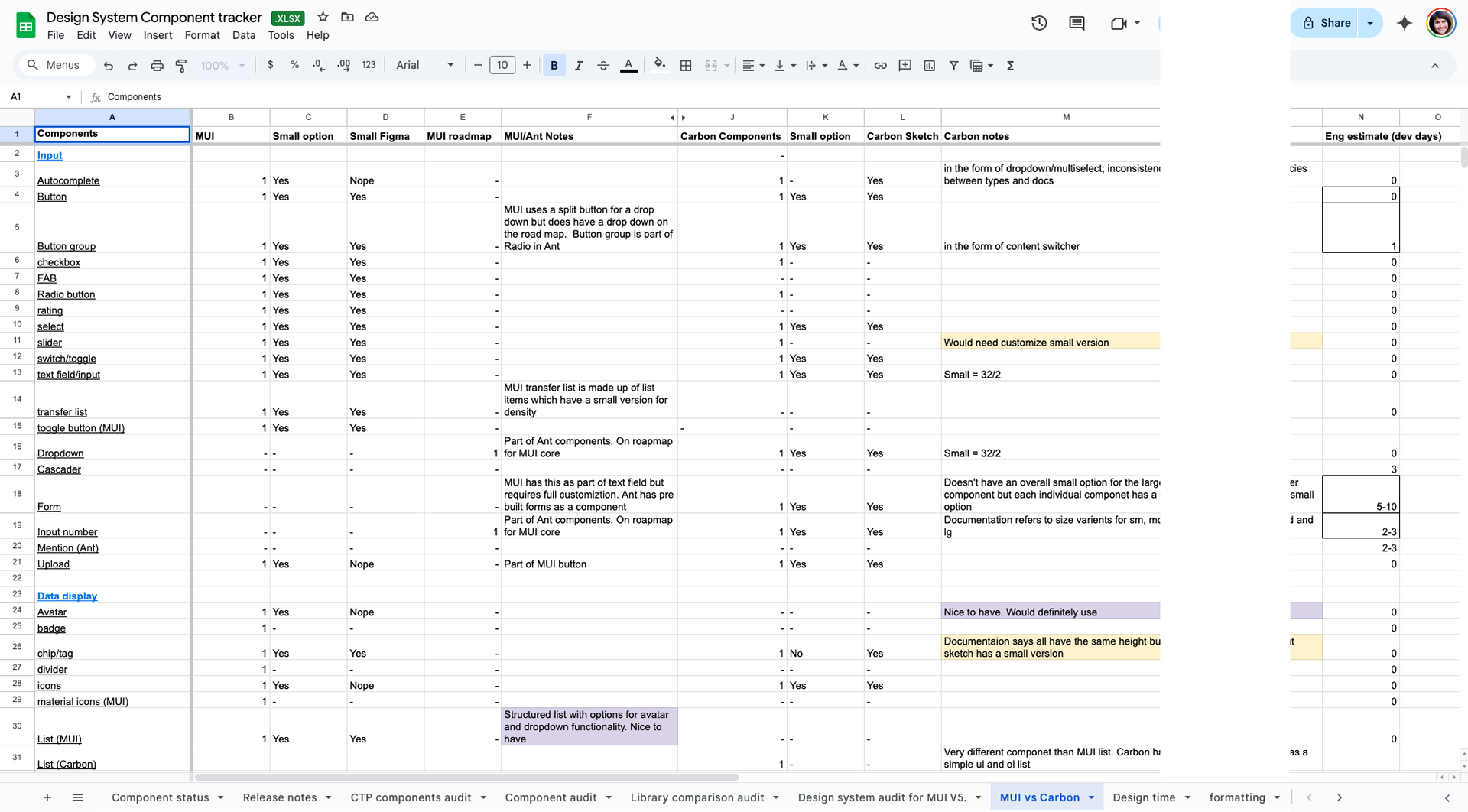Insert a chart
Viewport: 1468px width, 812px height.
(930, 66)
